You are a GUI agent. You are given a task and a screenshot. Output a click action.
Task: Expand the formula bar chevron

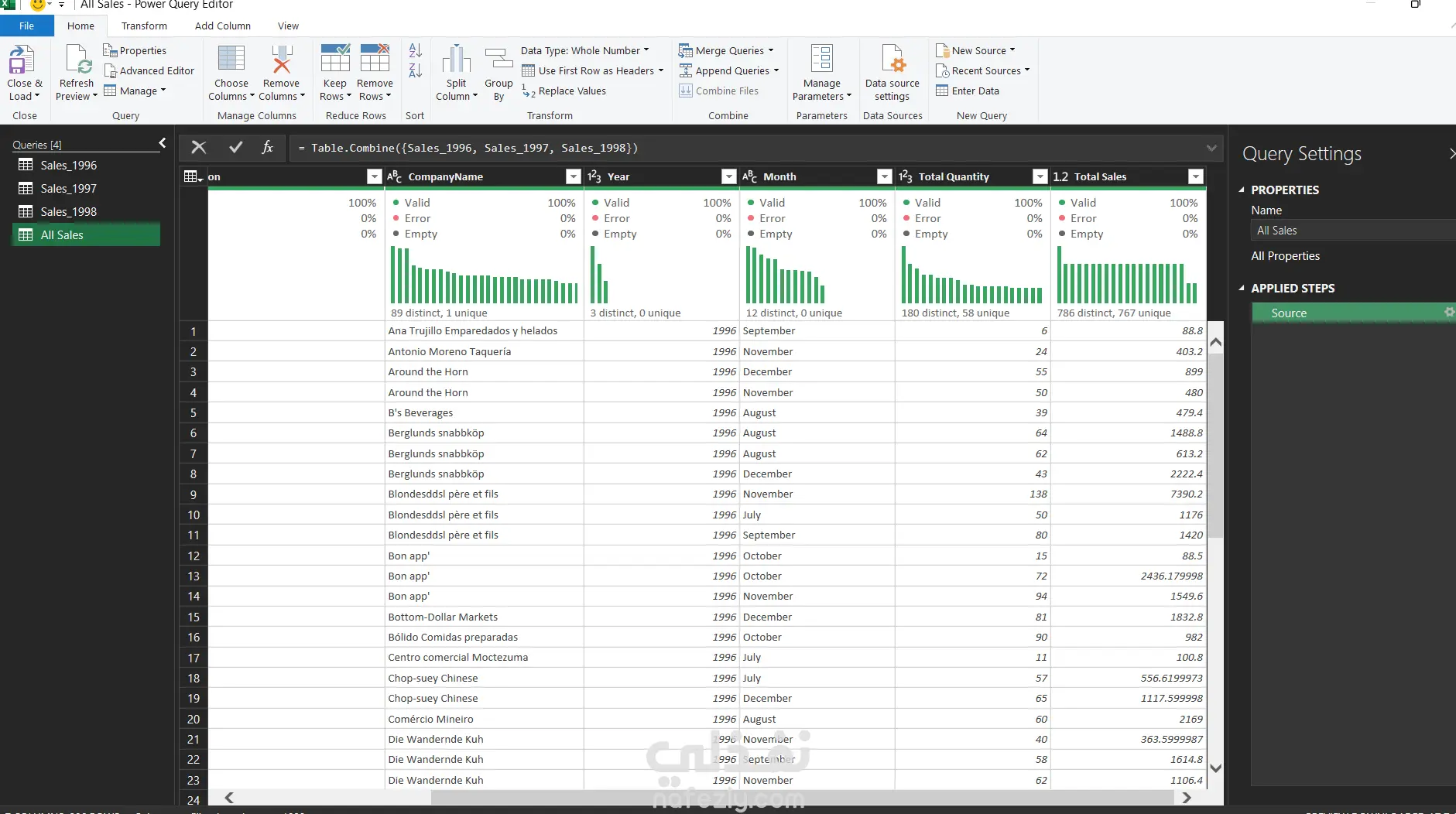(1211, 148)
